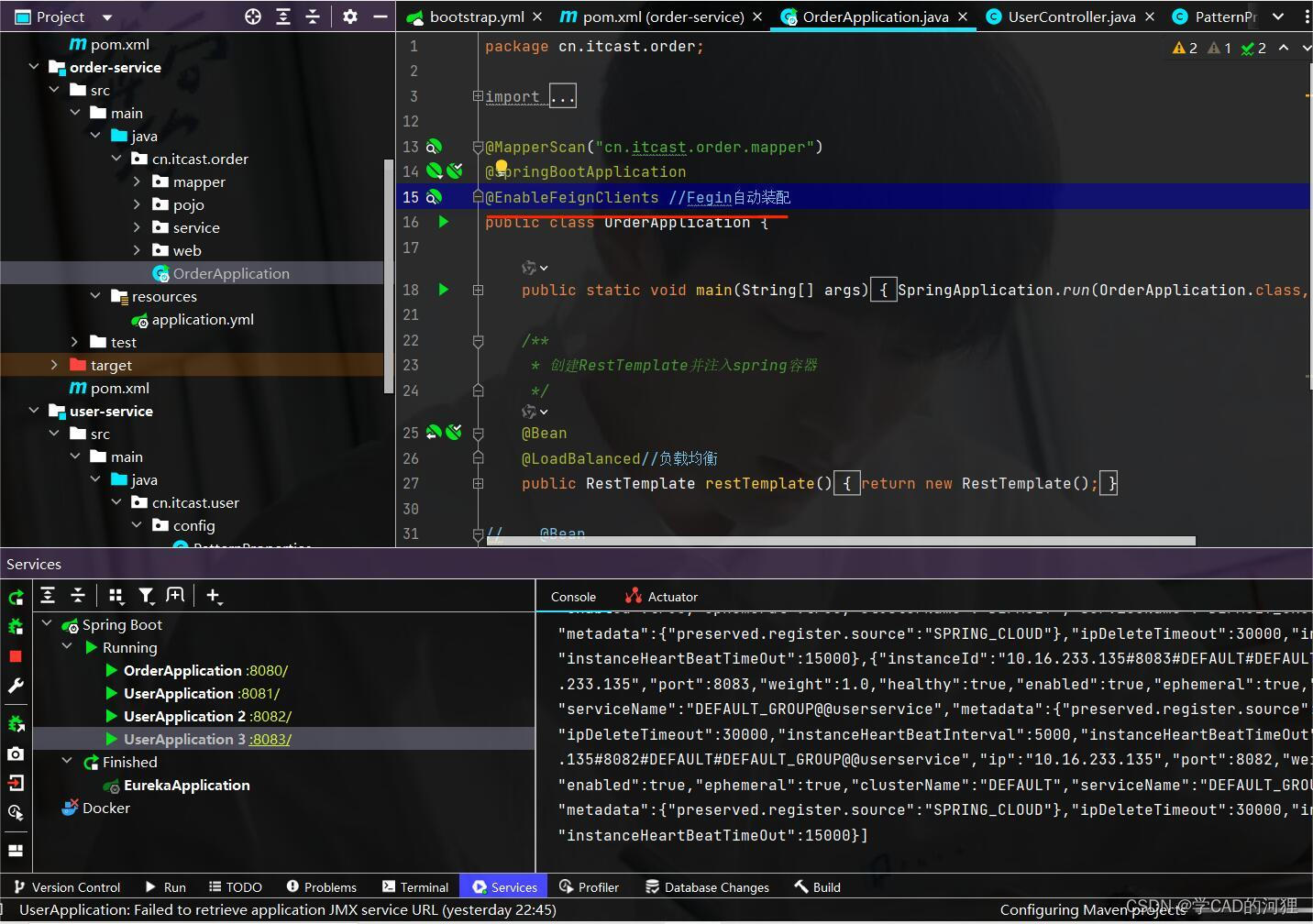
Task: Expand all in Project panel toolbar
Action: point(283,16)
